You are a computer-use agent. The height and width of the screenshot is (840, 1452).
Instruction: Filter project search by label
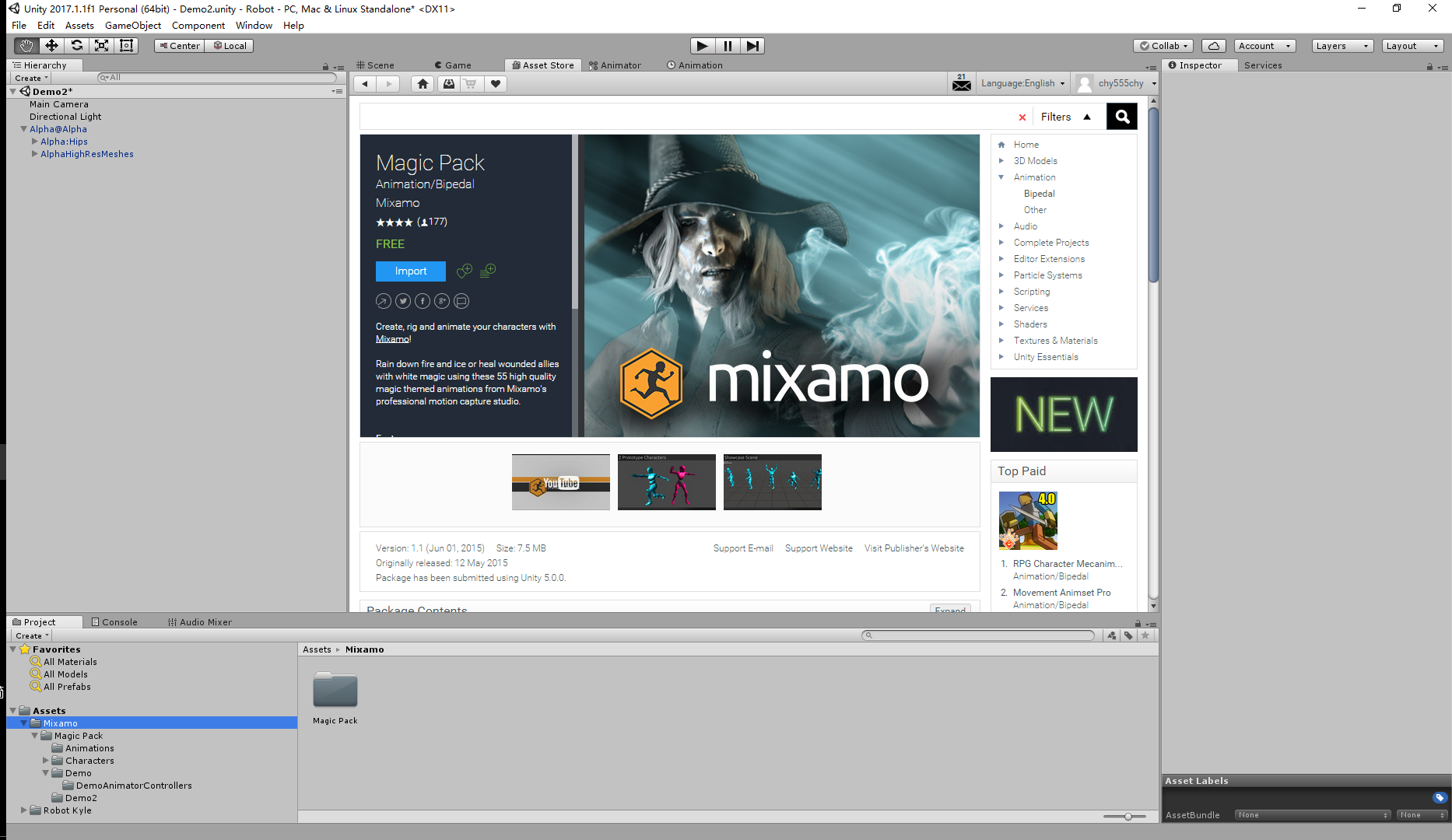tap(1128, 635)
